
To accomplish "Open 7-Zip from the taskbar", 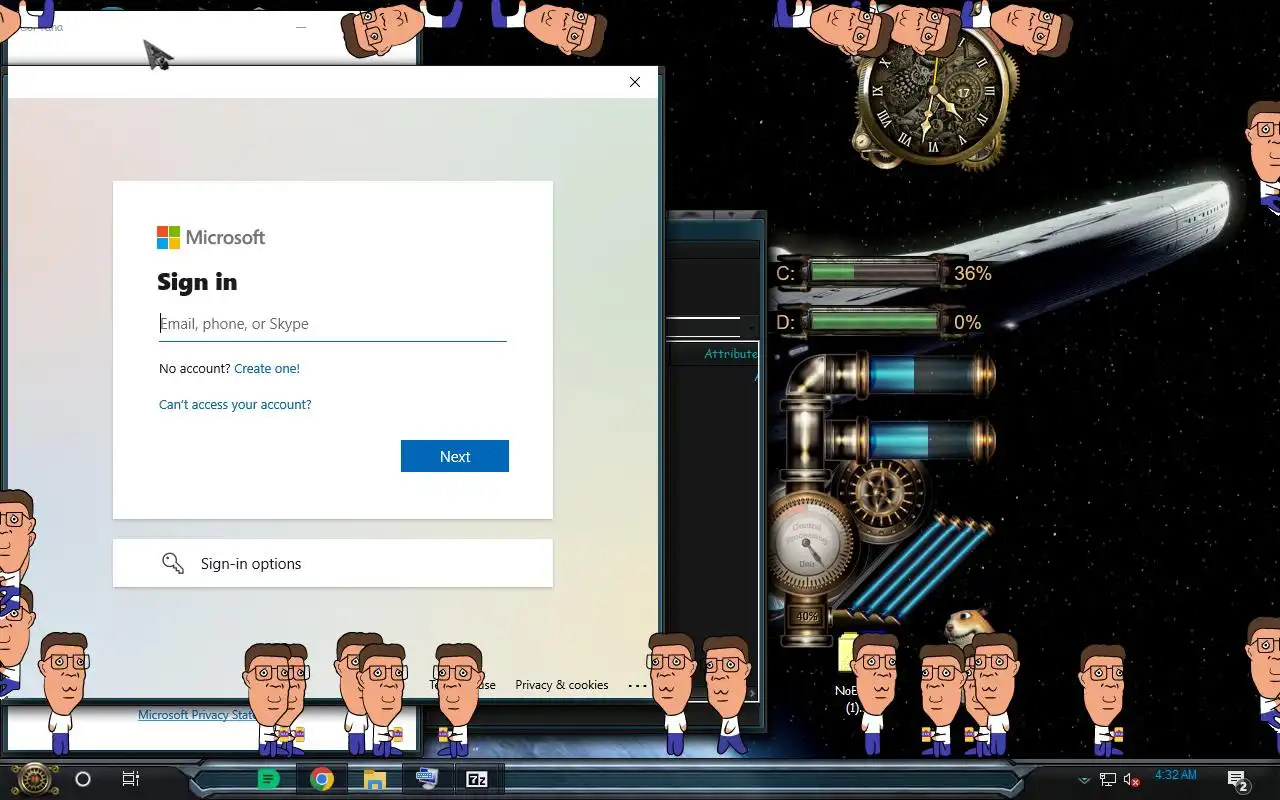I will tap(477, 779).
